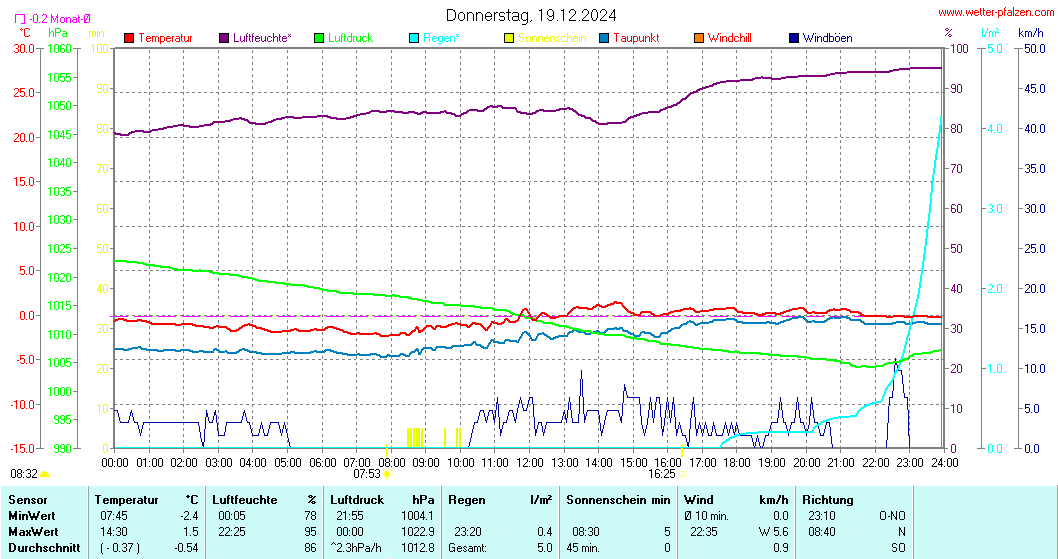Click the 12:00 time axis label
The height and width of the screenshot is (559, 1058).
tap(530, 462)
